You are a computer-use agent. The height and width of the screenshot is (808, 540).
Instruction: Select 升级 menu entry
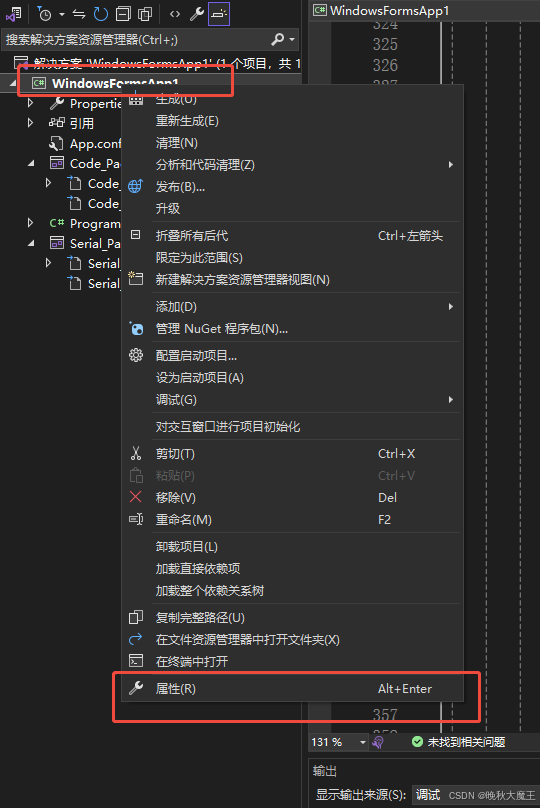coord(292,209)
